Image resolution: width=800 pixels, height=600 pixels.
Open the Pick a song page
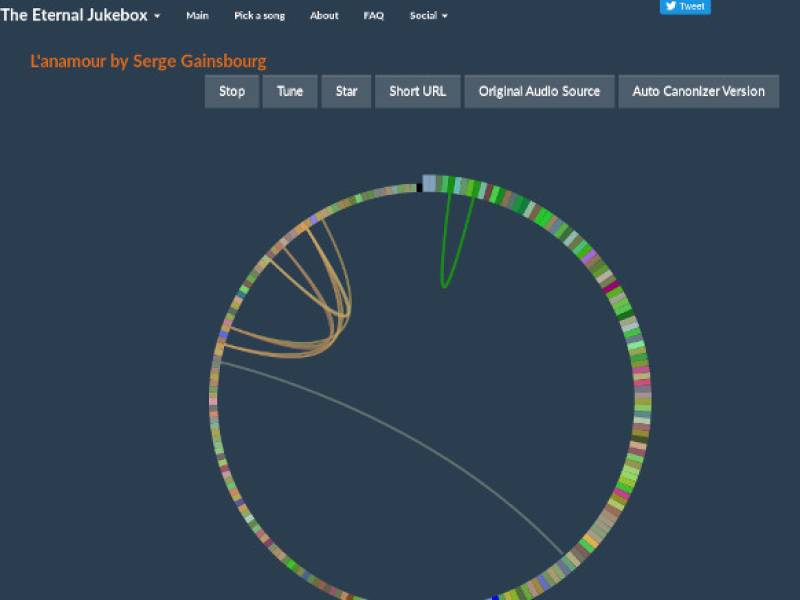260,16
